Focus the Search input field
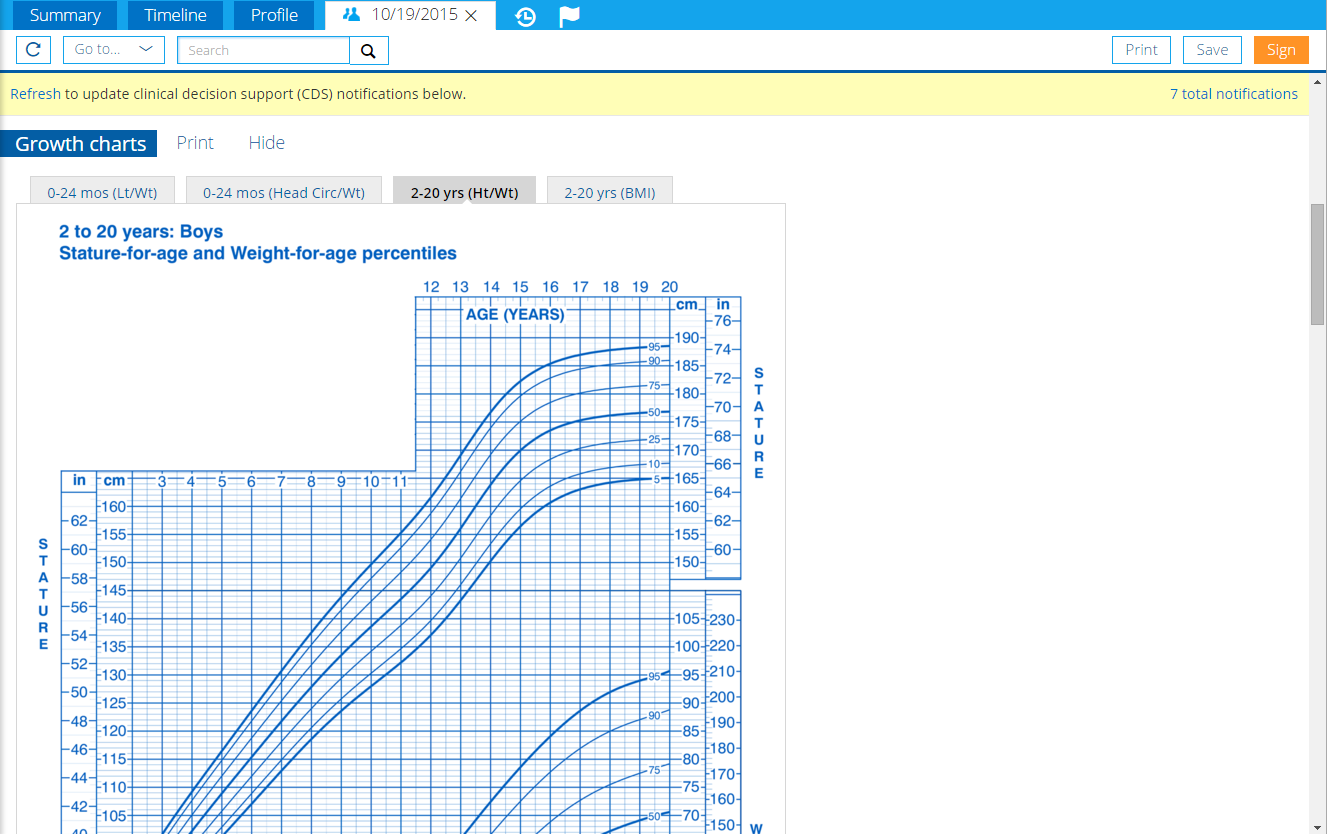This screenshot has width=1328, height=834. coord(264,51)
